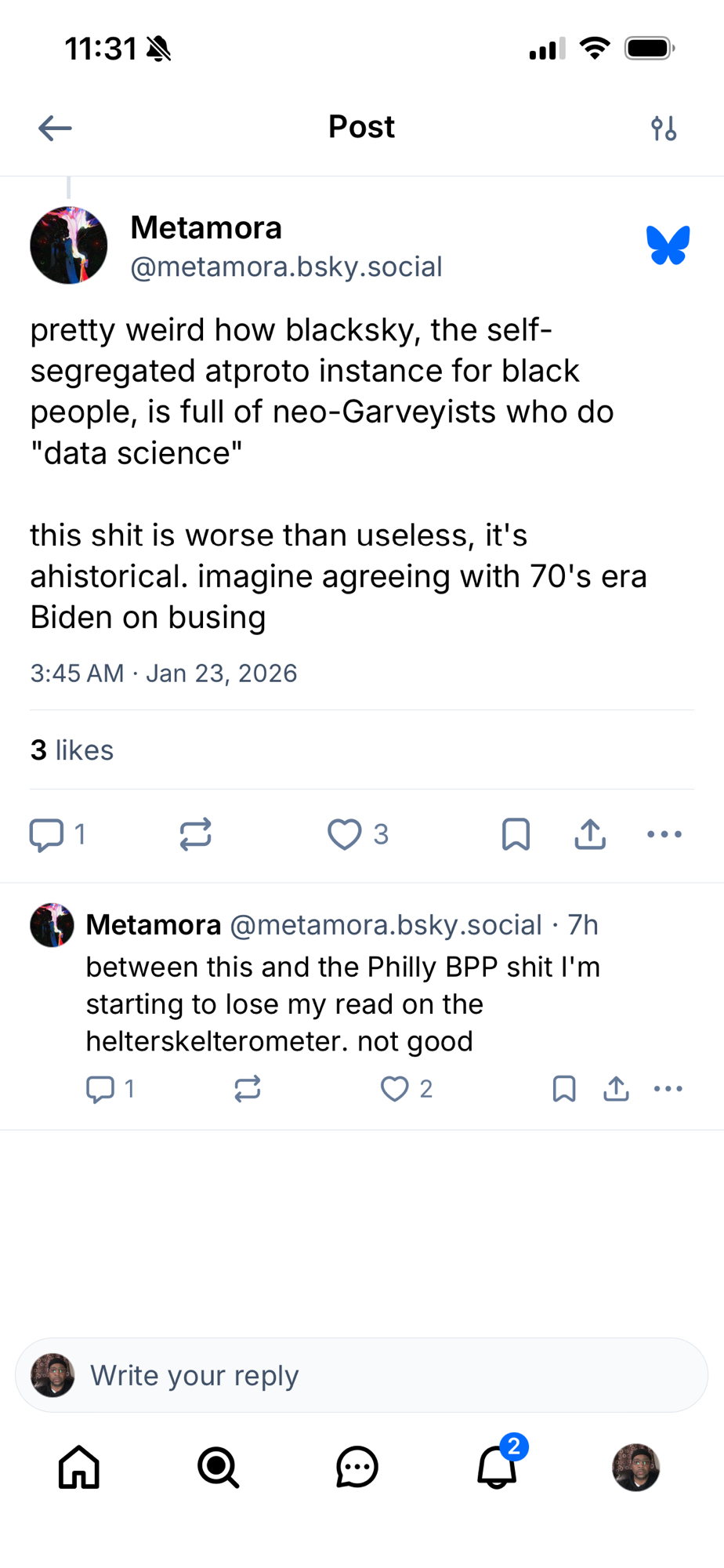The height and width of the screenshot is (1568, 724).
Task: Open more options on main post
Action: [664, 834]
